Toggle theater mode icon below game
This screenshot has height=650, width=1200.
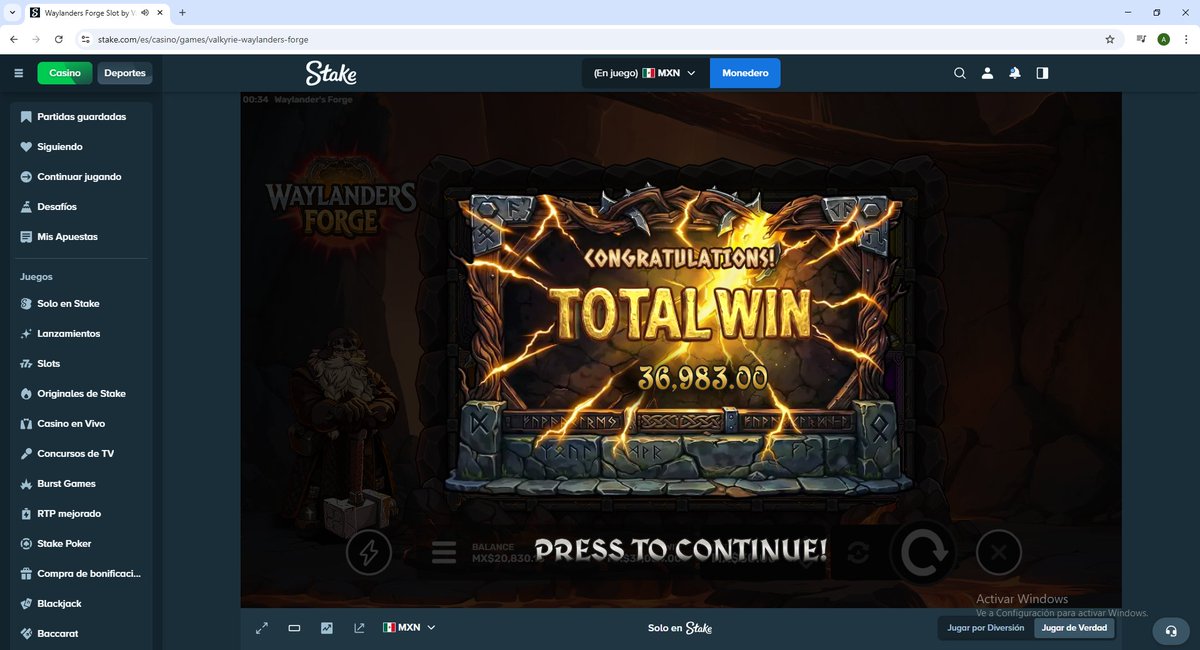[x=294, y=628]
